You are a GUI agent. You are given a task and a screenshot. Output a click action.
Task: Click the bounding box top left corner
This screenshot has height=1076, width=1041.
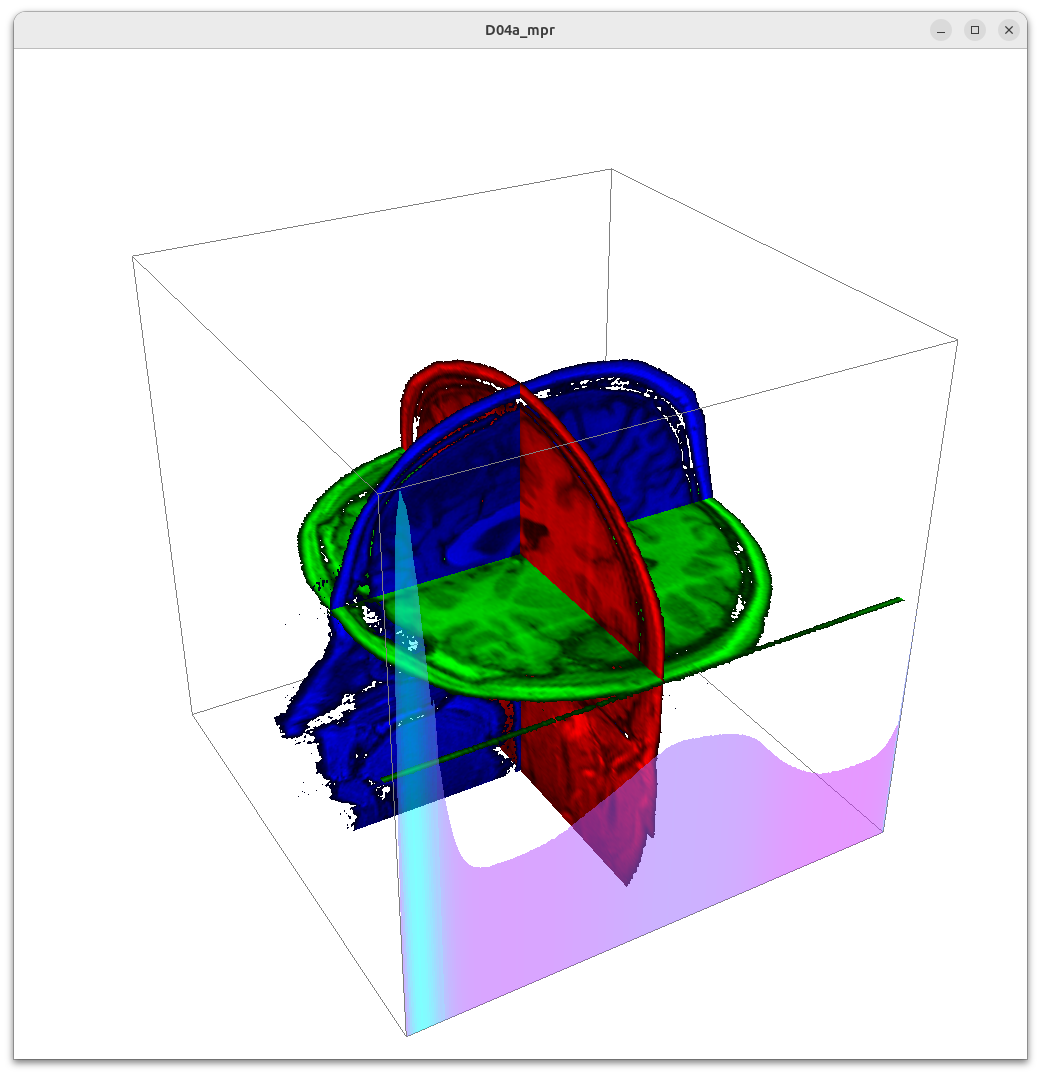tap(133, 257)
